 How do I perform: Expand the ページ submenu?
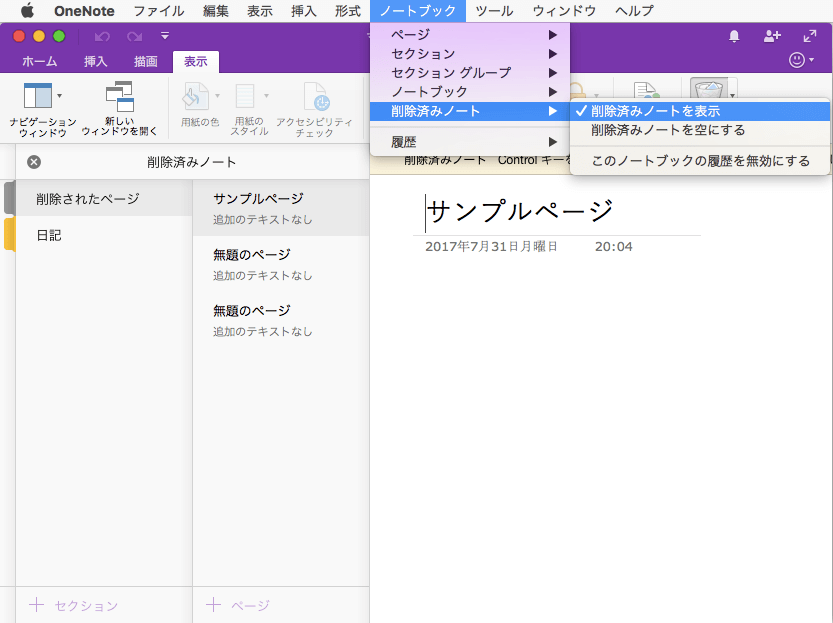pyautogui.click(x=470, y=35)
